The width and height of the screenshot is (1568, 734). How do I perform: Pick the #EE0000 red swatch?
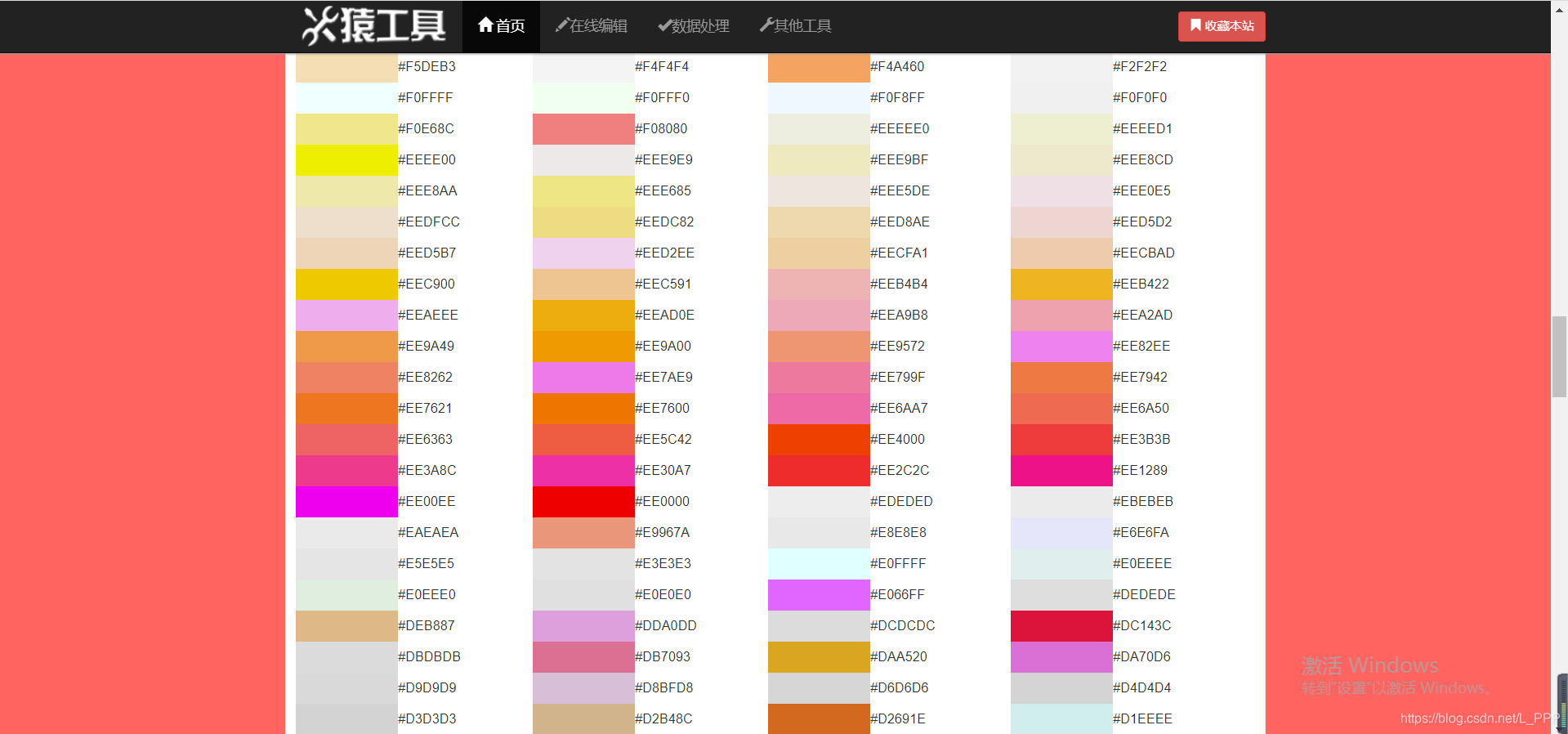pyautogui.click(x=583, y=502)
